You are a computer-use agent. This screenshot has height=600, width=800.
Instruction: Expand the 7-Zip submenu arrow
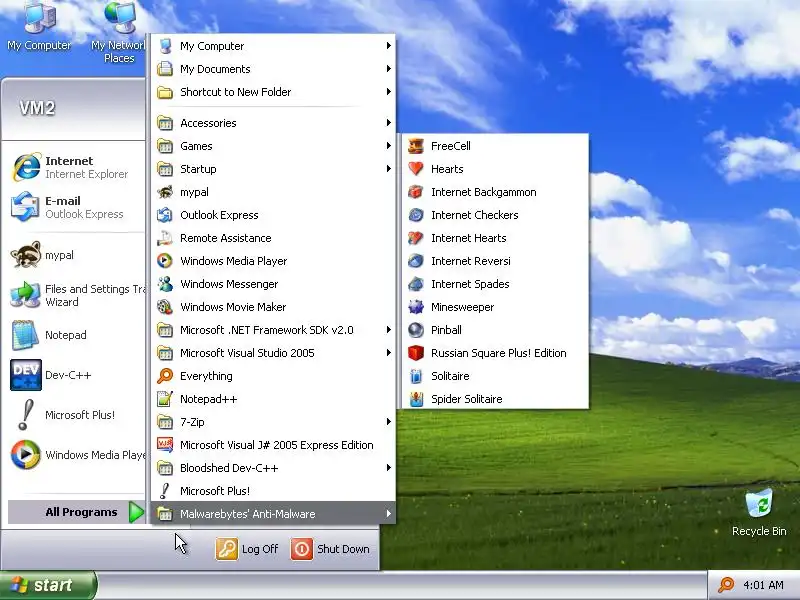click(389, 422)
